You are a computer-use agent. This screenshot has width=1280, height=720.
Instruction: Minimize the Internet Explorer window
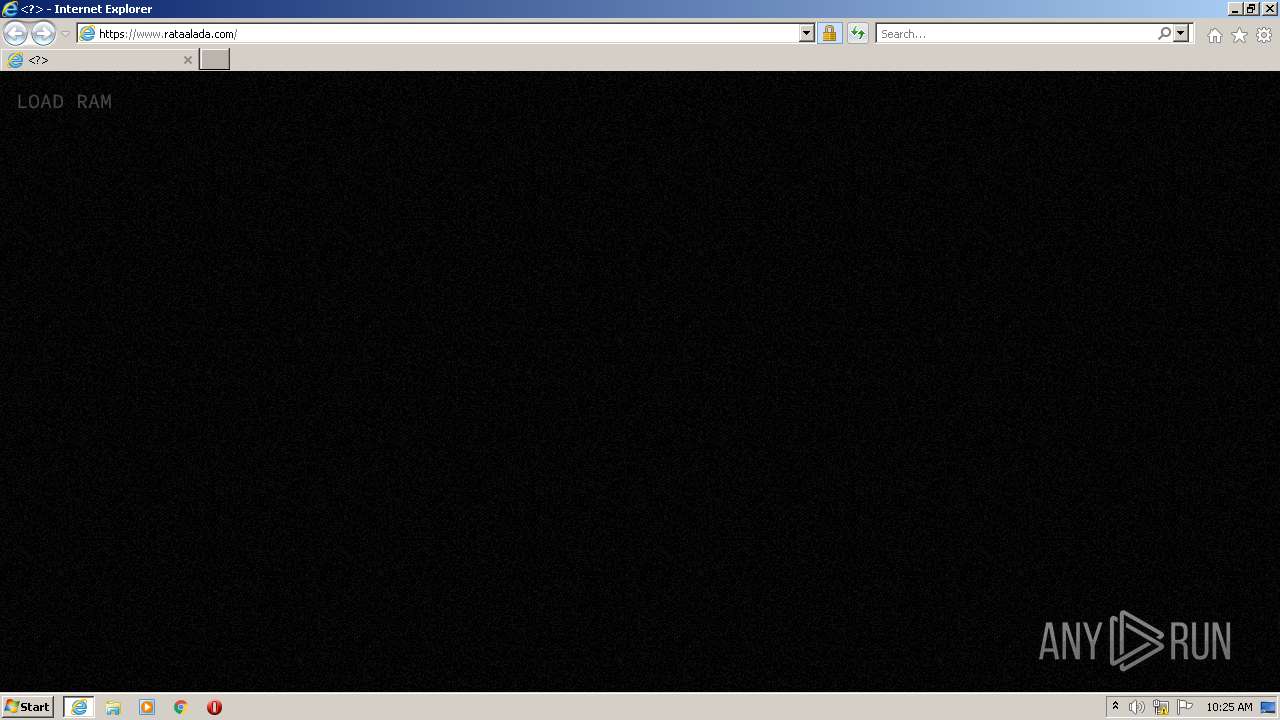point(1234,9)
